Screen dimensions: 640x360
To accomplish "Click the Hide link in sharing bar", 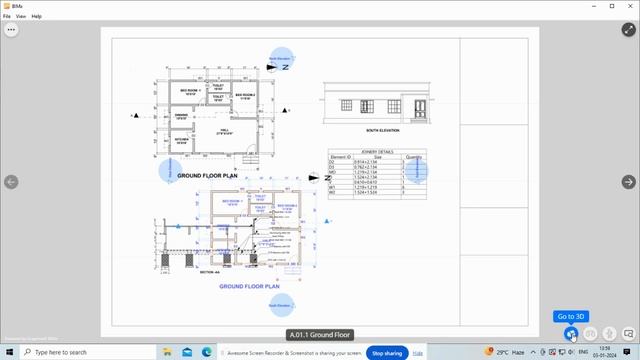I will 418,353.
